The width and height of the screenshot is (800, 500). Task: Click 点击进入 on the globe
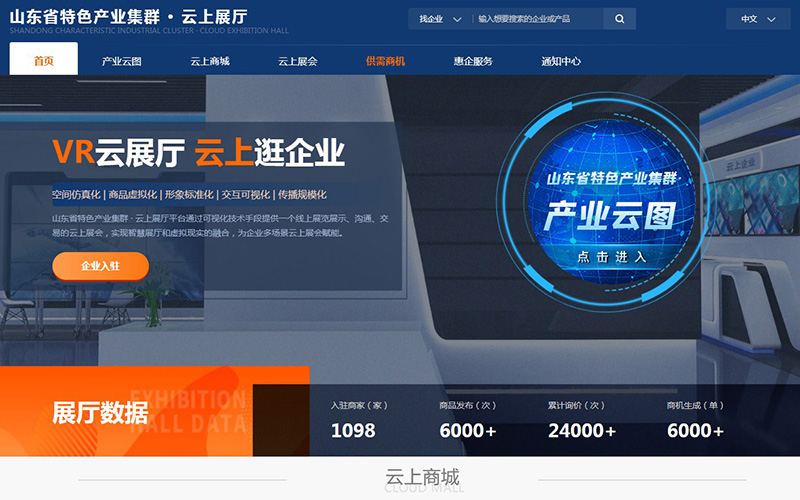pos(612,256)
